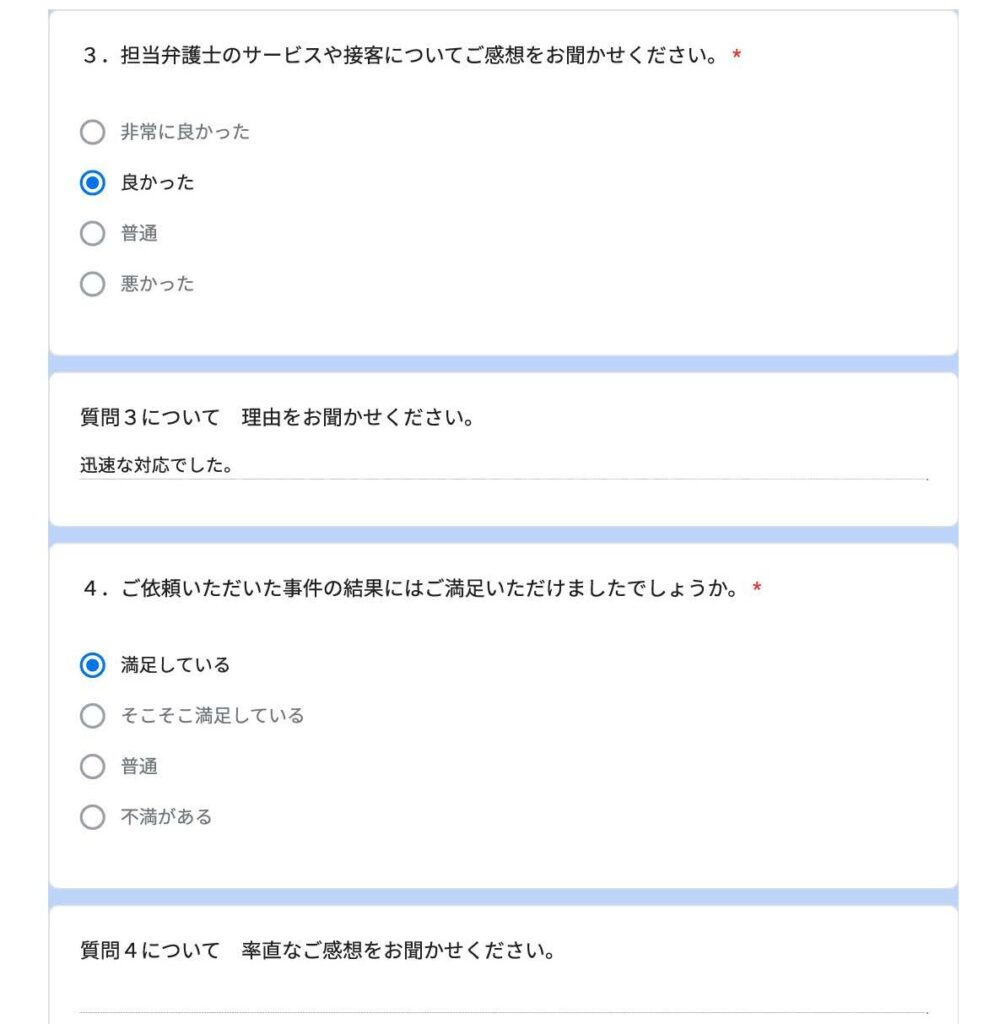Click the 不満がある option label text
This screenshot has height=1024, width=1005.
pyautogui.click(x=166, y=818)
